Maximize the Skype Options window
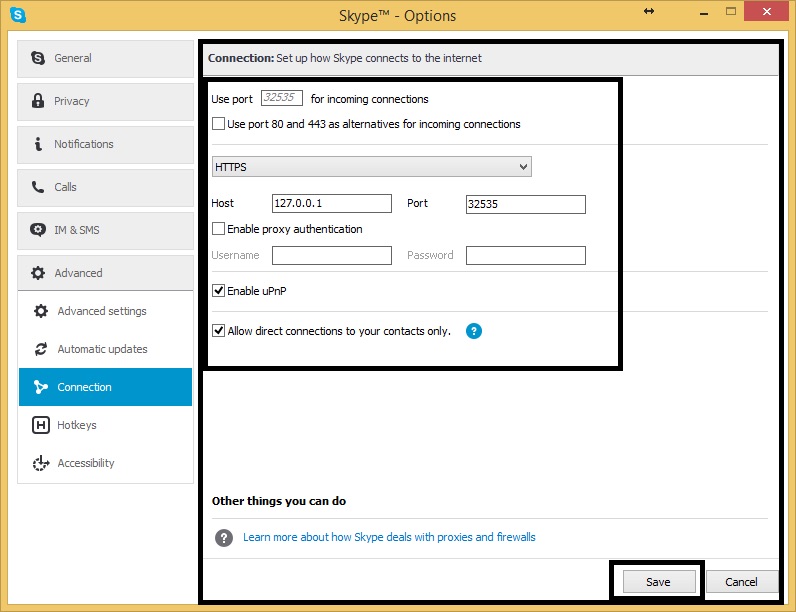Viewport: 796px width, 612px height. (731, 11)
